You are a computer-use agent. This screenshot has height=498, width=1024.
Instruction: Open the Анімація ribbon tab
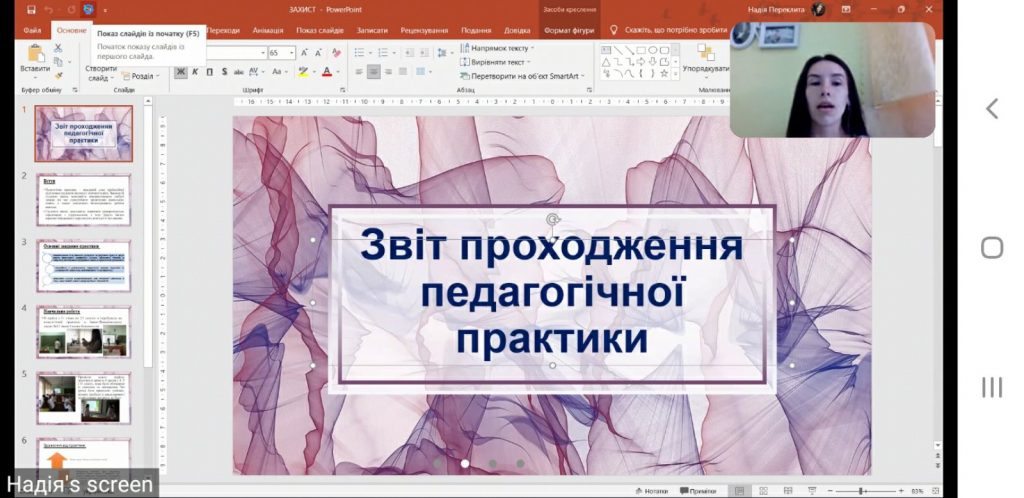pyautogui.click(x=267, y=30)
